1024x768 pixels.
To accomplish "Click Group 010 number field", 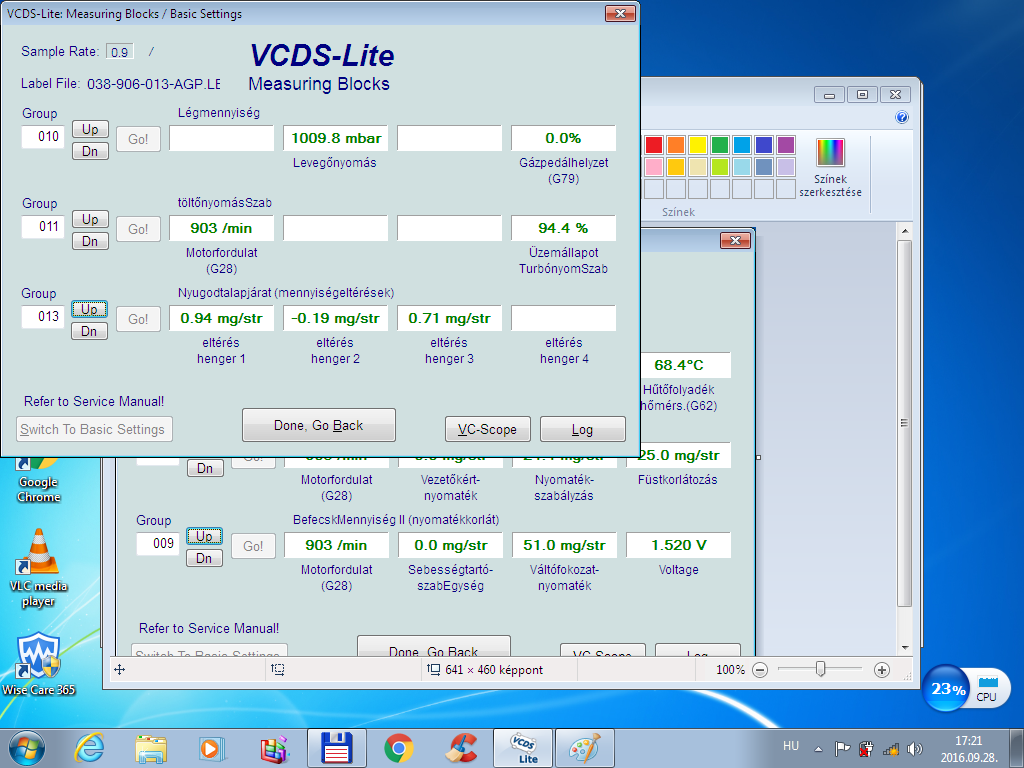I will coord(43,137).
